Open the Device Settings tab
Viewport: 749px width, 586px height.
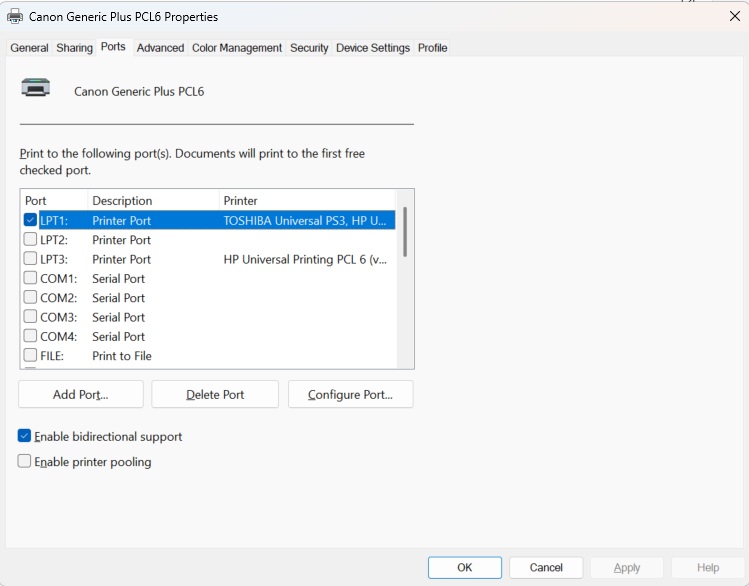coord(373,48)
